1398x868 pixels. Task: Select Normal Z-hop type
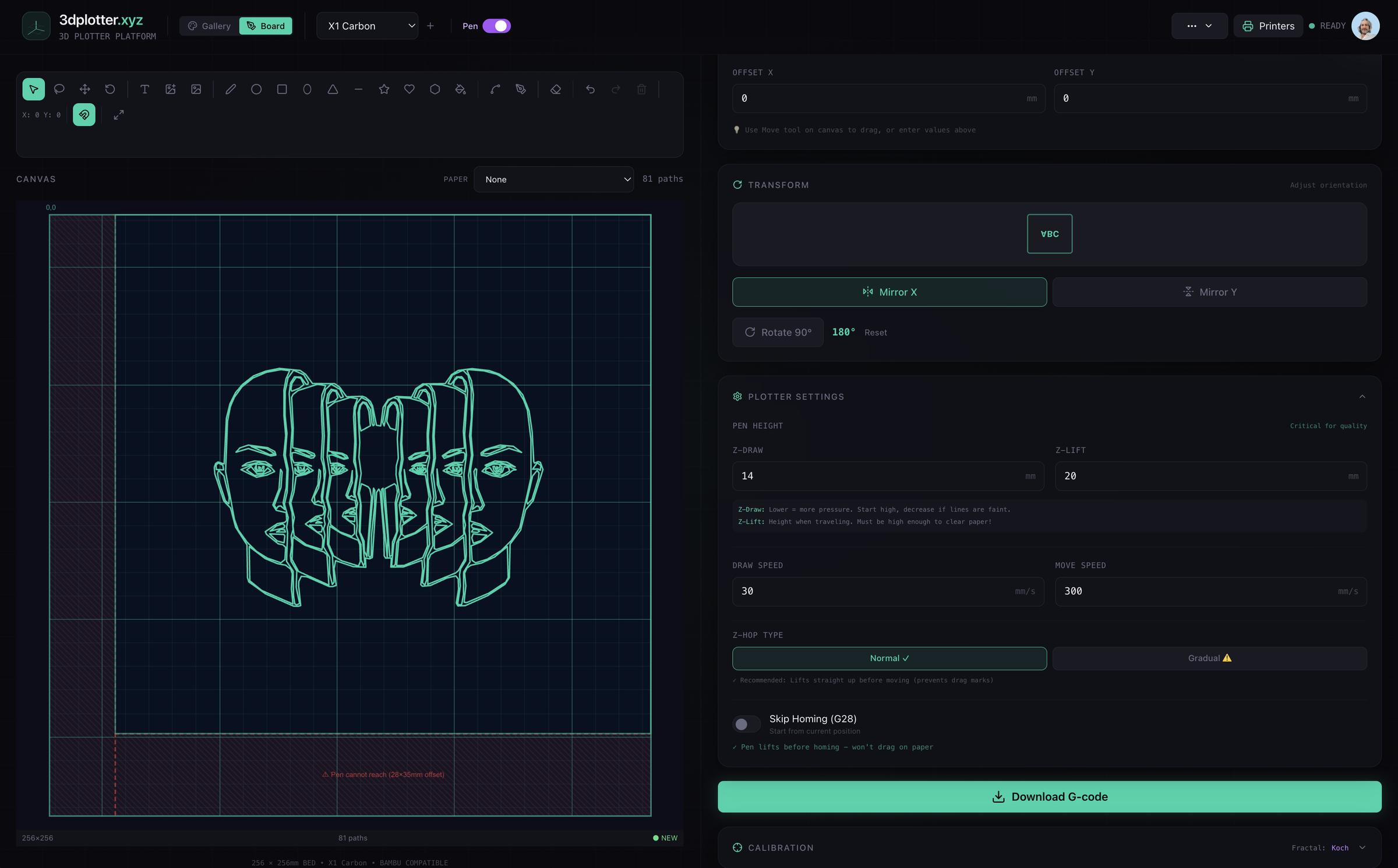[889, 658]
